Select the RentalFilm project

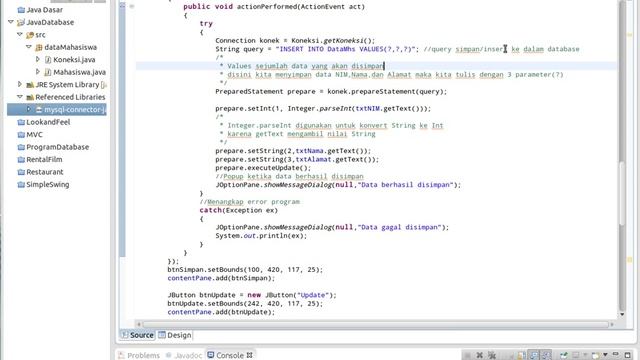(x=44, y=160)
